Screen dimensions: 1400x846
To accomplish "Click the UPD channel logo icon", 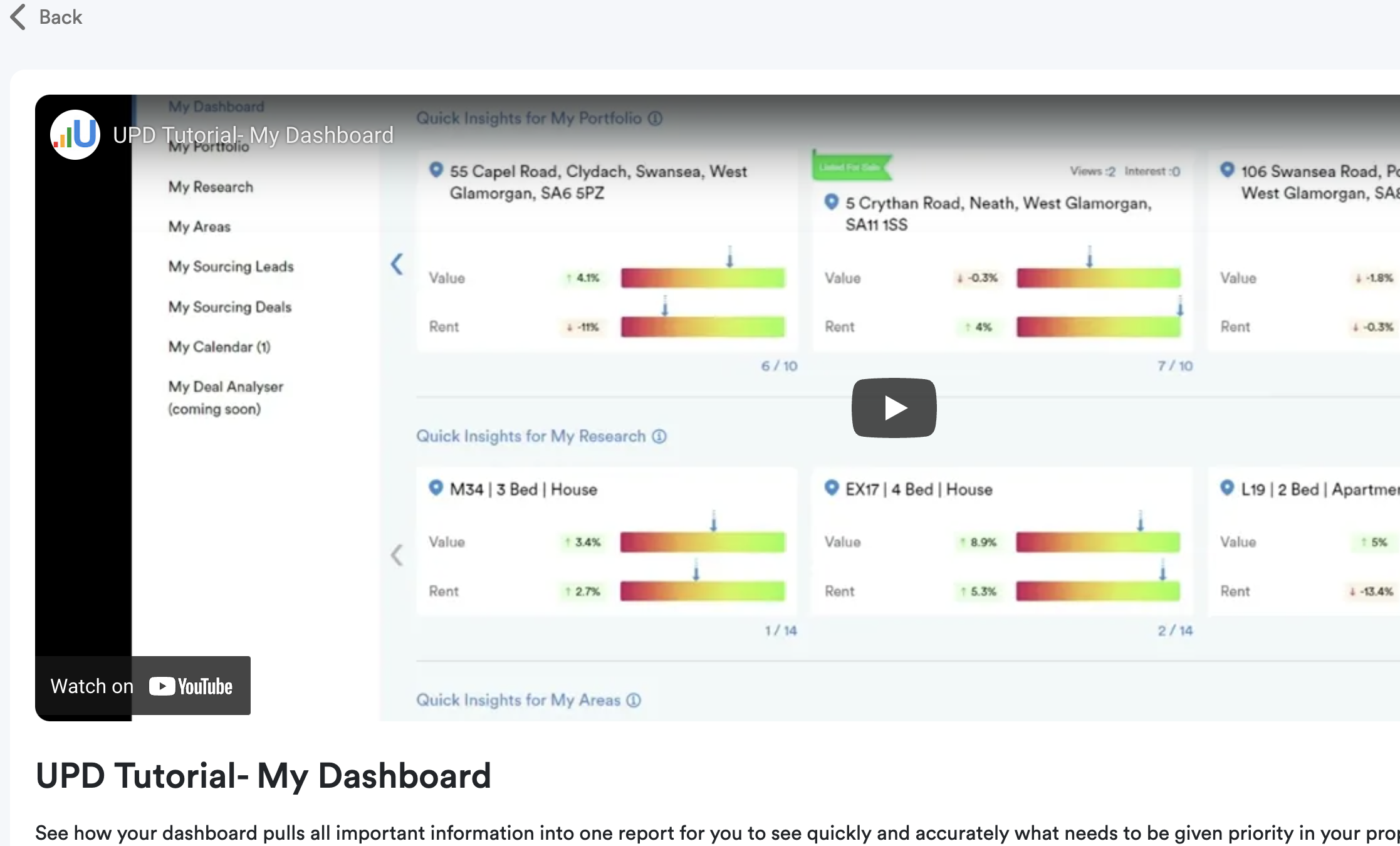I will (x=75, y=134).
